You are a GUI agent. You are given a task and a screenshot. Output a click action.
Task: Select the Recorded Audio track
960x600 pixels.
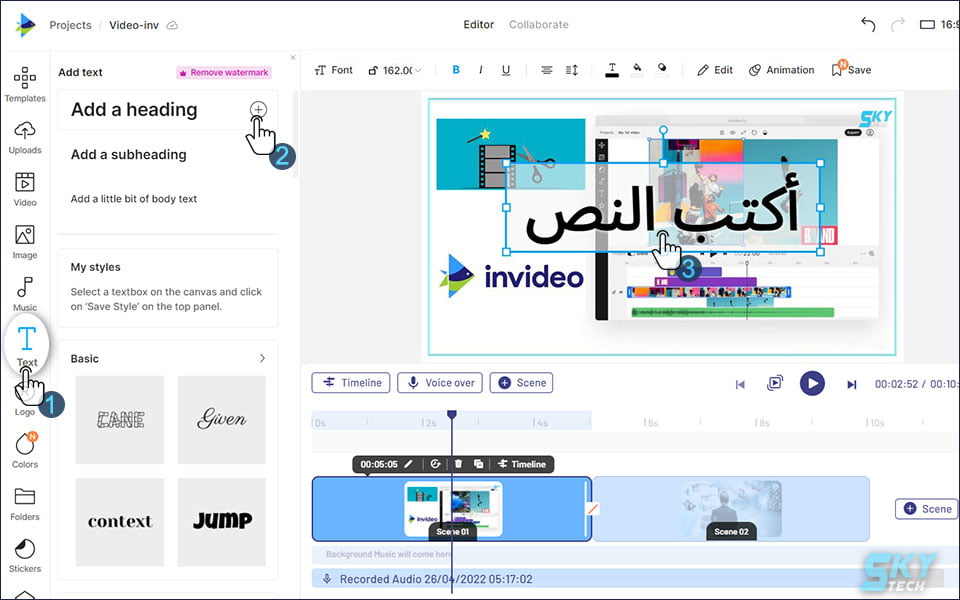point(636,579)
